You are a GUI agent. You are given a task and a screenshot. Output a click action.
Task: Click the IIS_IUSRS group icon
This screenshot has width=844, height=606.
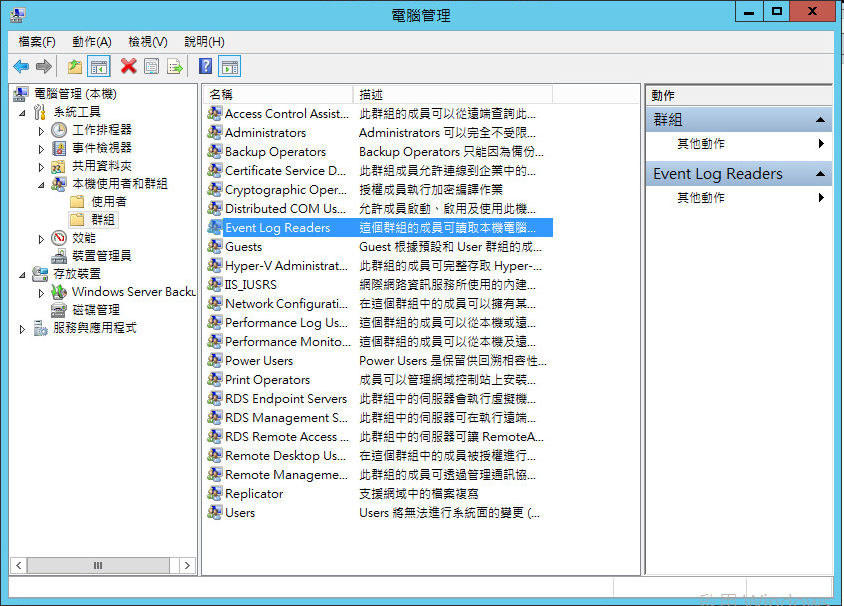[214, 284]
